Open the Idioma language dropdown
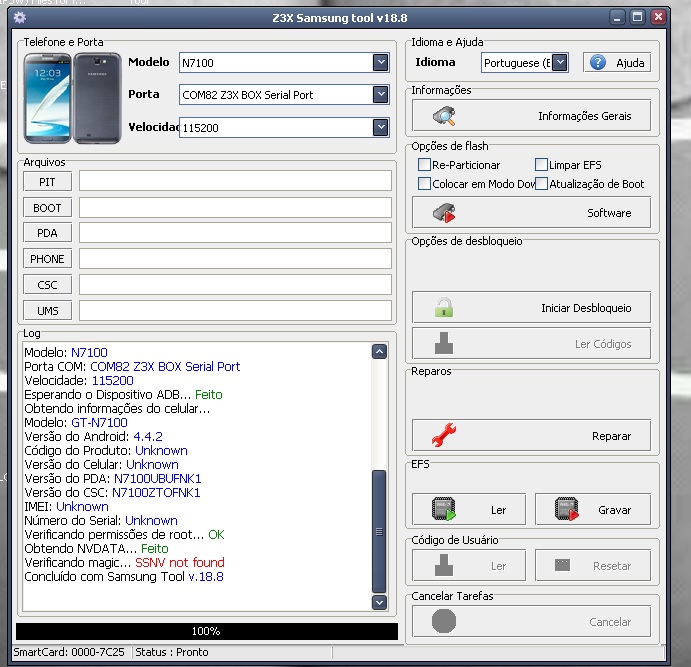The image size is (691, 667). 560,63
